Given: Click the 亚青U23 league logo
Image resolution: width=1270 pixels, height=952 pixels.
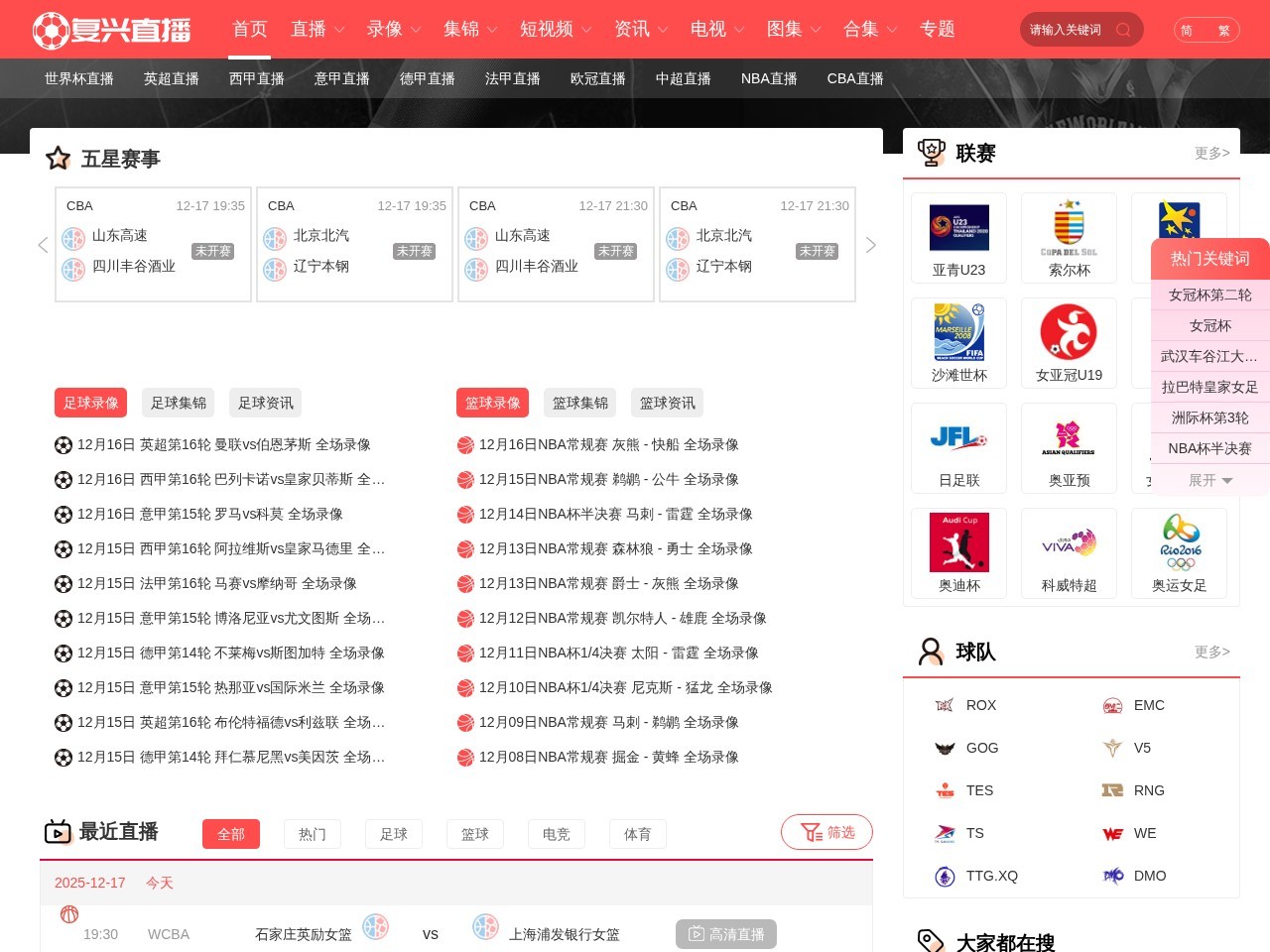Looking at the screenshot, I should pyautogui.click(x=958, y=226).
